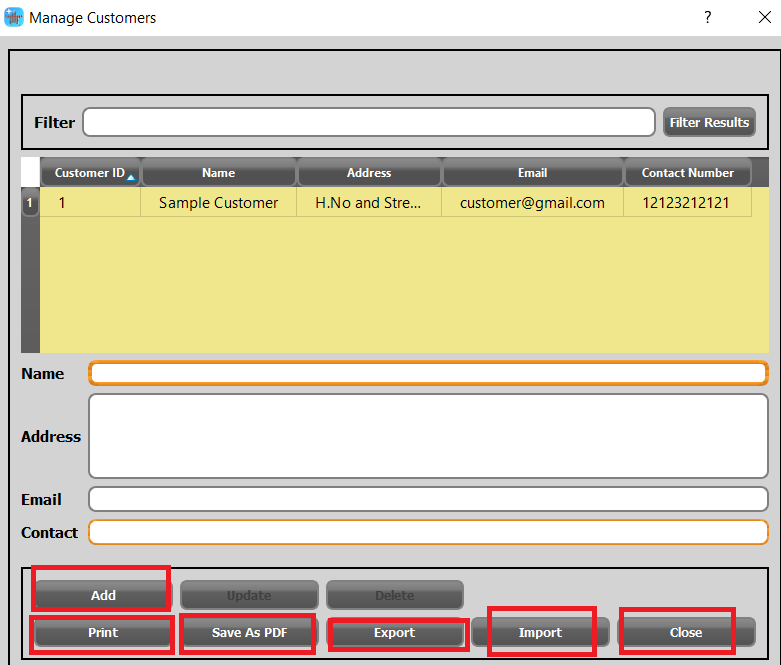Select row 1 using its row header
This screenshot has height=665, width=781.
click(30, 203)
